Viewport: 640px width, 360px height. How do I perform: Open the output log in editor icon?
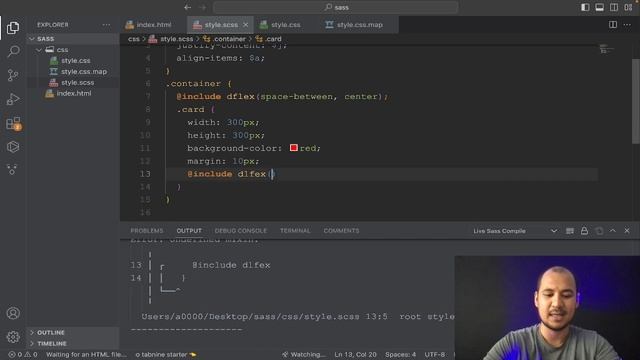click(x=599, y=231)
